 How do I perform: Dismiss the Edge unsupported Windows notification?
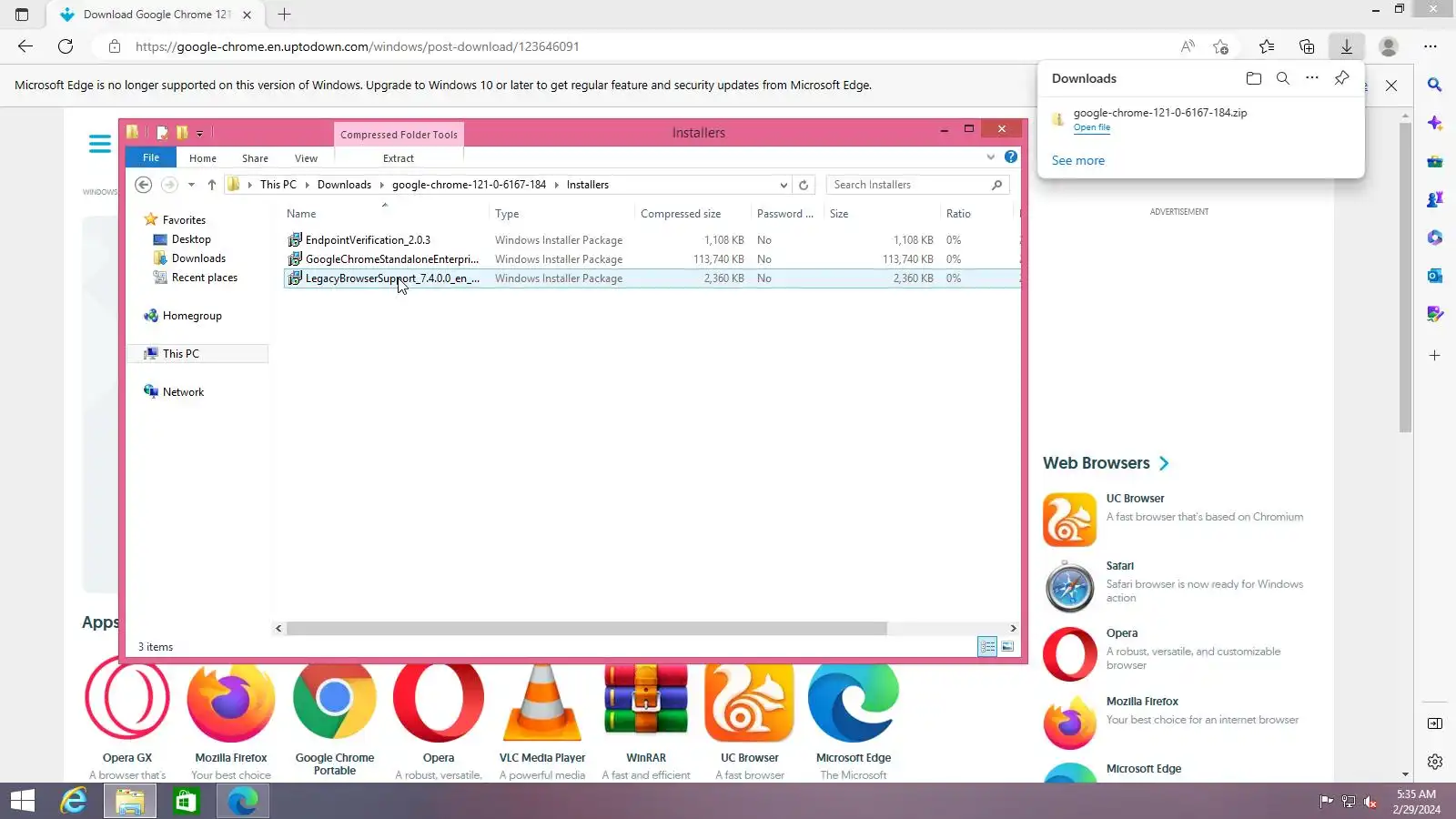[1391, 86]
